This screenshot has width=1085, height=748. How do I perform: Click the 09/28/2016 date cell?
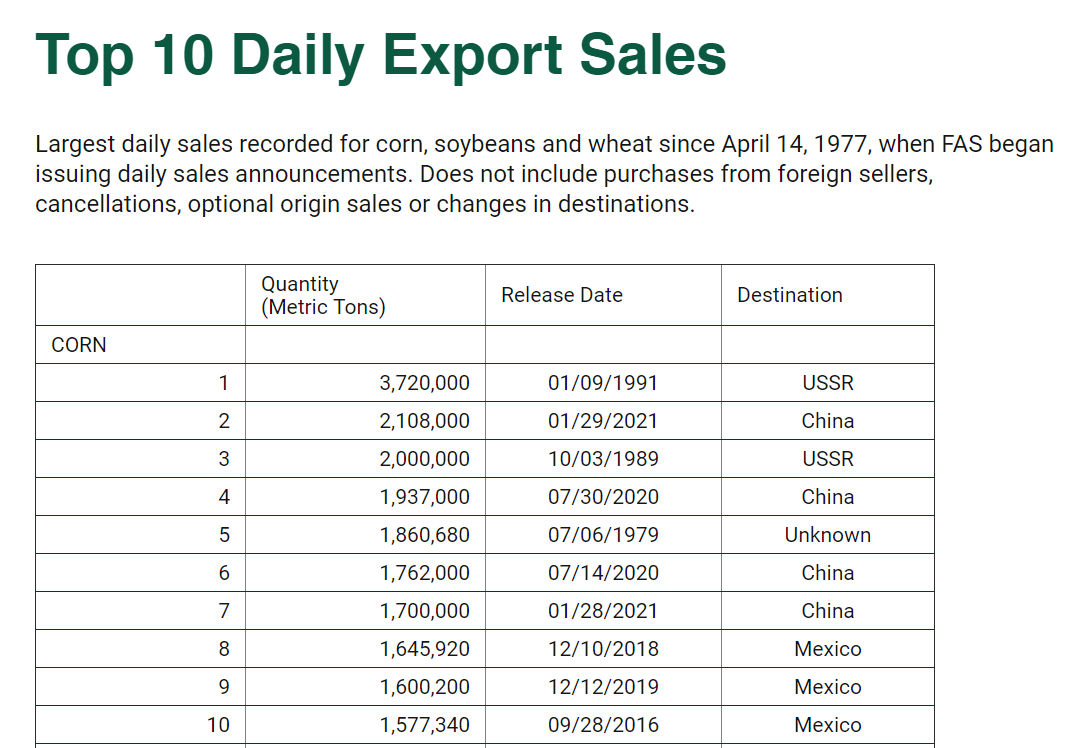[x=603, y=725]
